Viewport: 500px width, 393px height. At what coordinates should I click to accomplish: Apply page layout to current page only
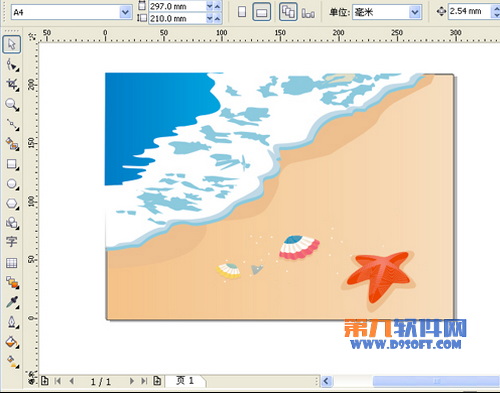308,13
